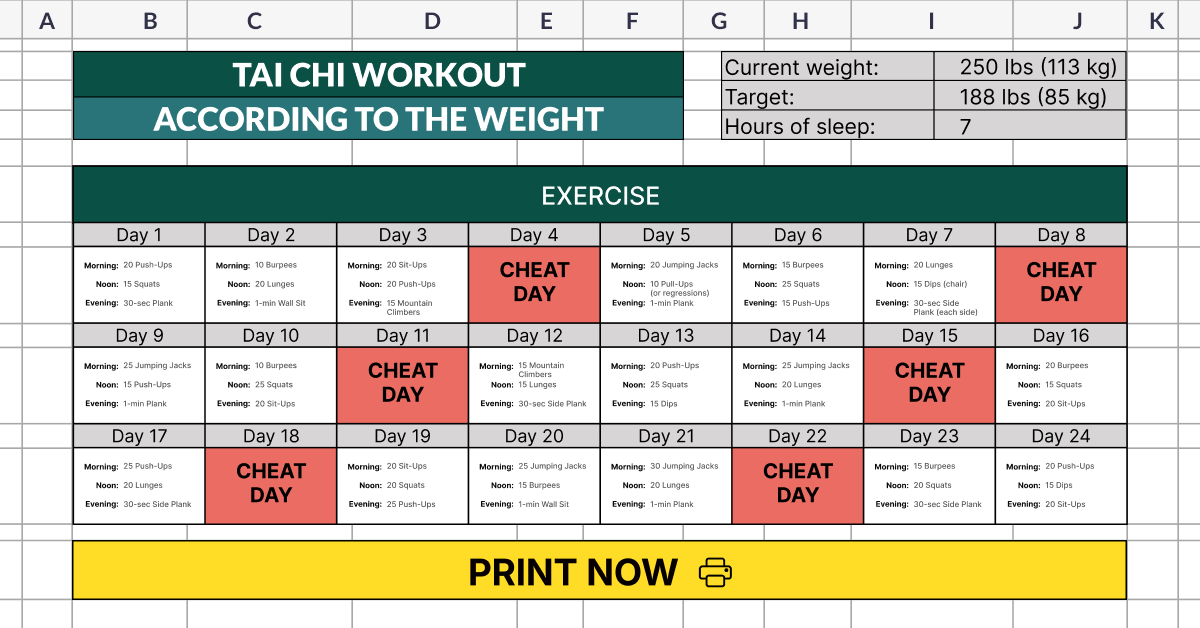Select column header A

47,20
